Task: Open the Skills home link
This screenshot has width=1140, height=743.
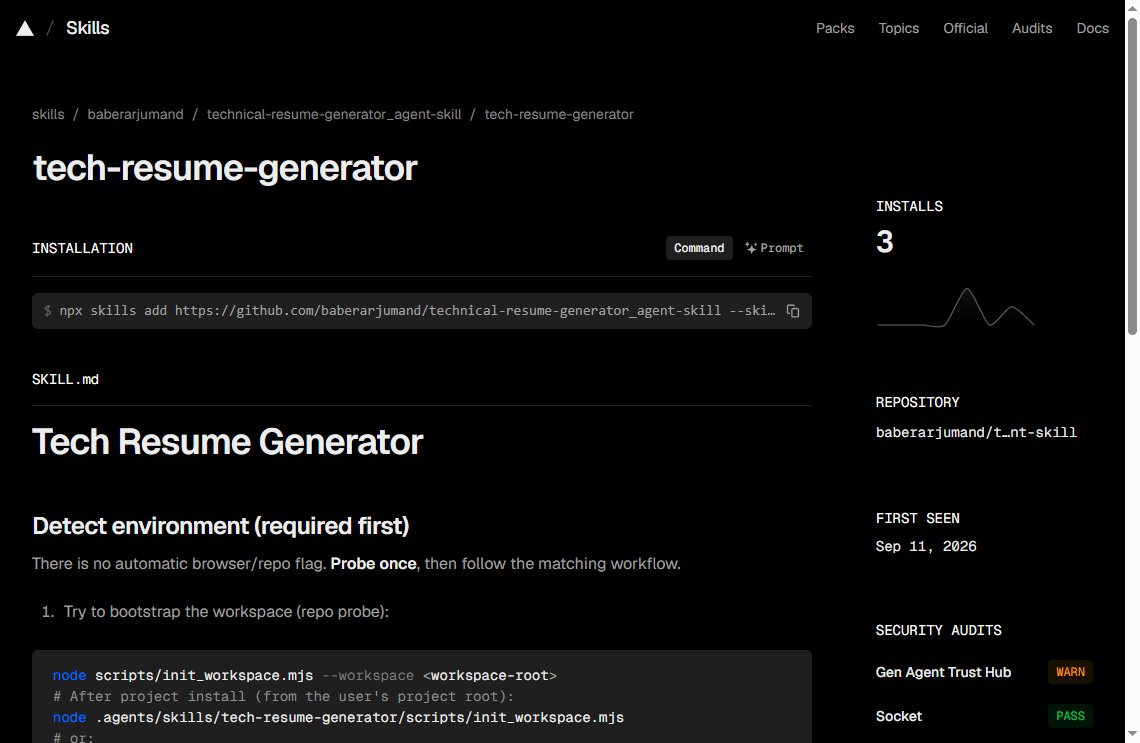Action: coord(87,28)
